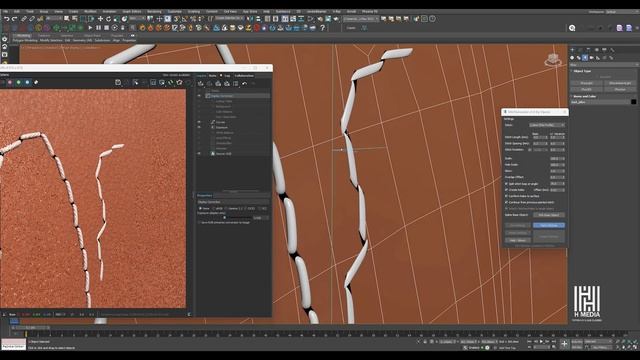
Task: Open the Rendering menu
Action: (154, 12)
